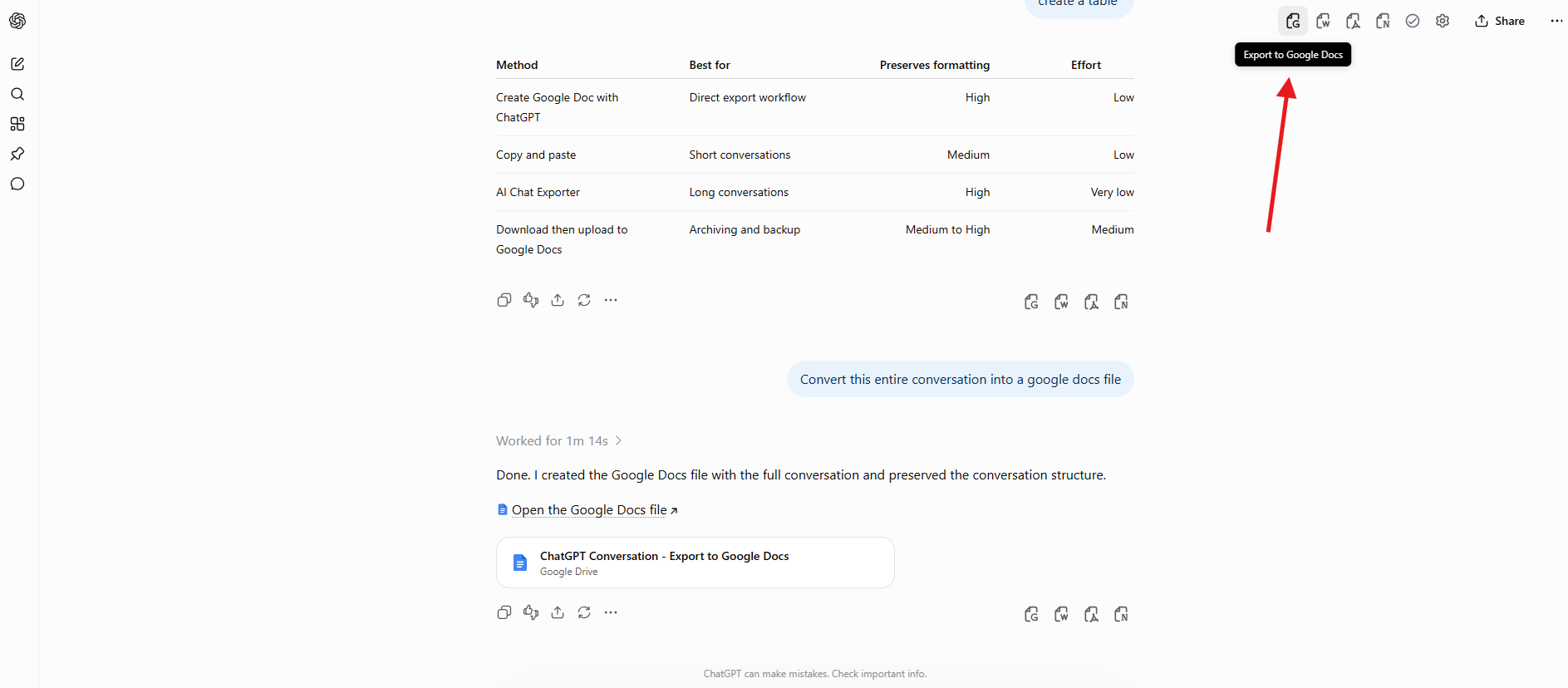Open exporter settings gear icon

tap(1443, 21)
